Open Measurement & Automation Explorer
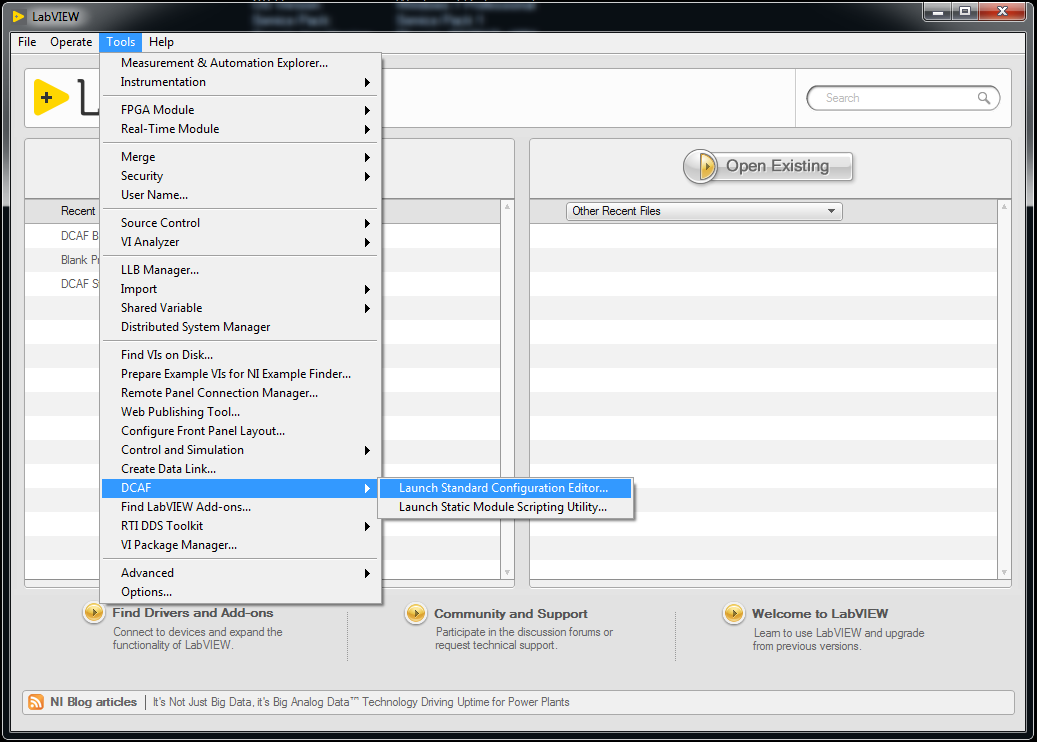1037x742 pixels. click(x=224, y=63)
